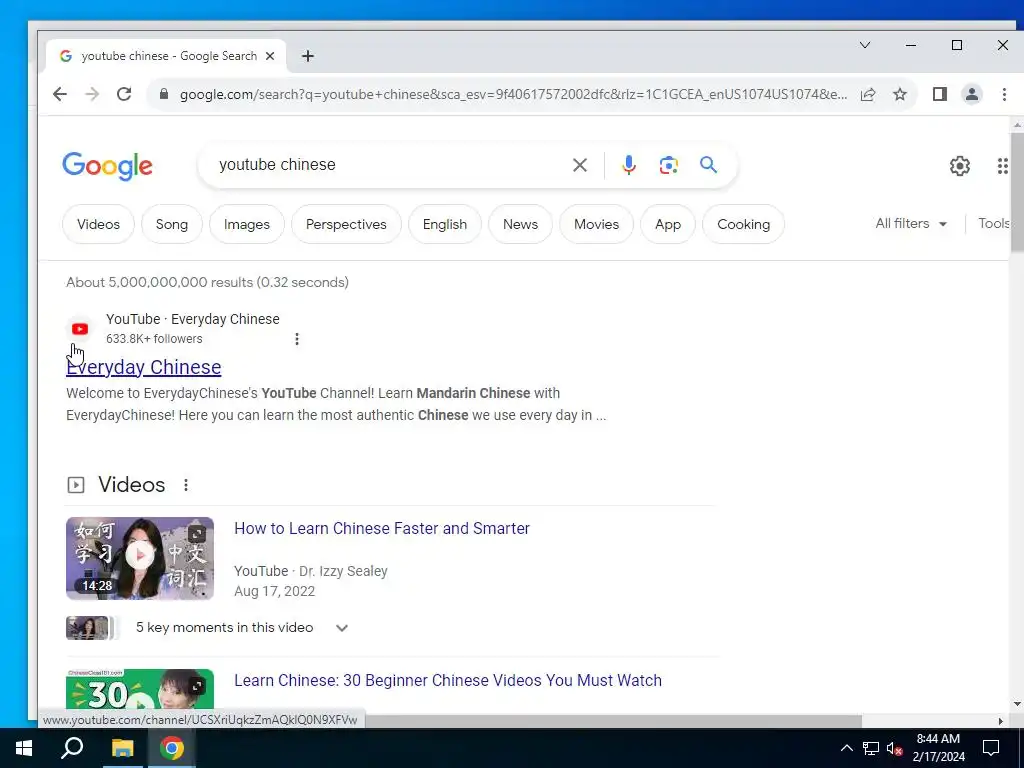Click the '30' video thumbnail
The height and width of the screenshot is (768, 1024).
pos(140,690)
